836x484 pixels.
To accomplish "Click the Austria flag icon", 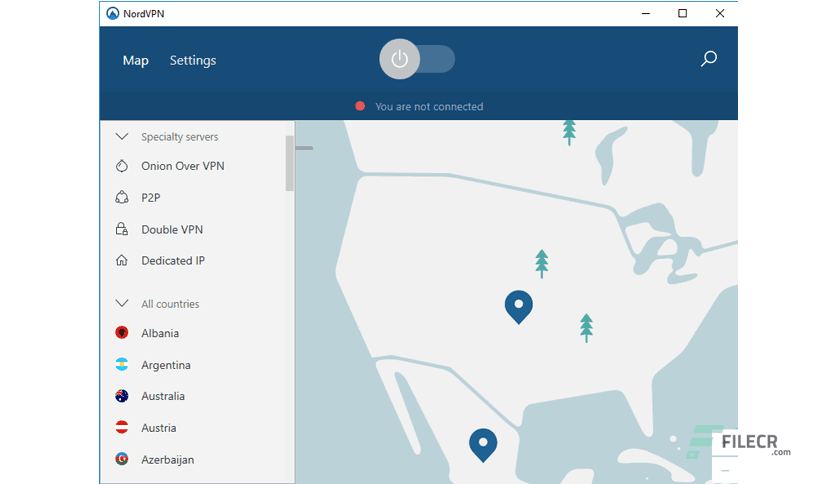I will pyautogui.click(x=122, y=427).
